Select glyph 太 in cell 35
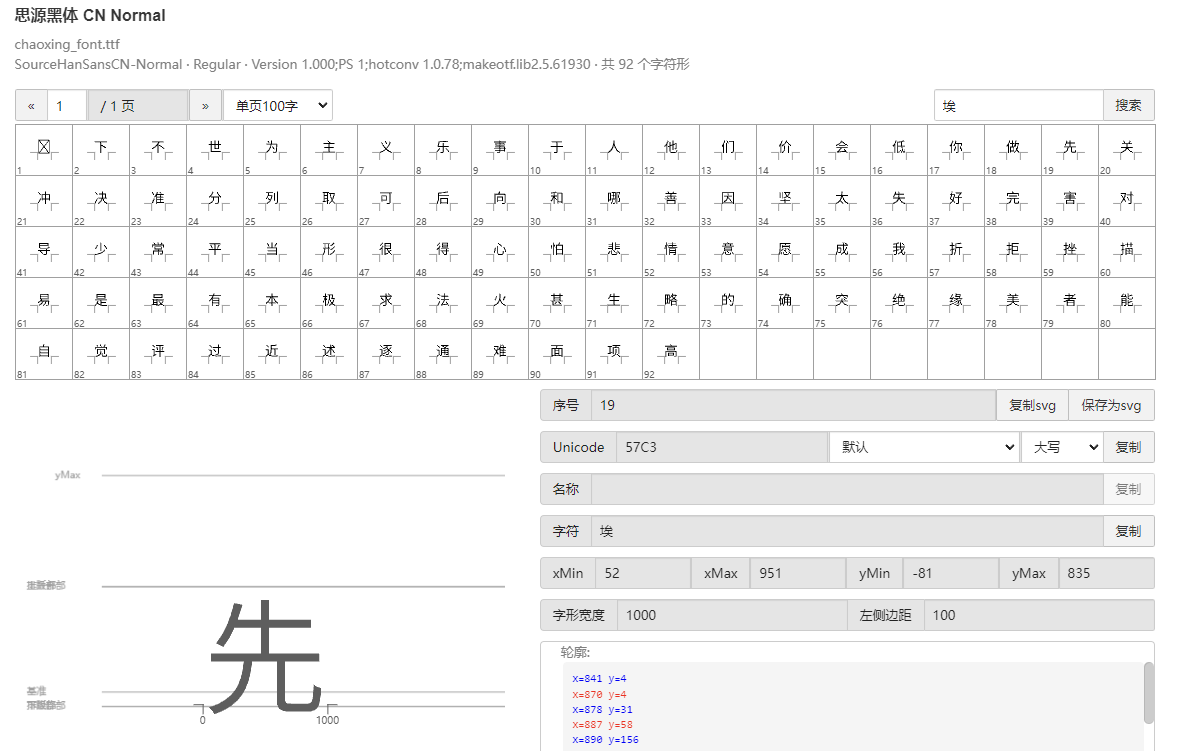The width and height of the screenshot is (1199, 751). pyautogui.click(x=842, y=202)
